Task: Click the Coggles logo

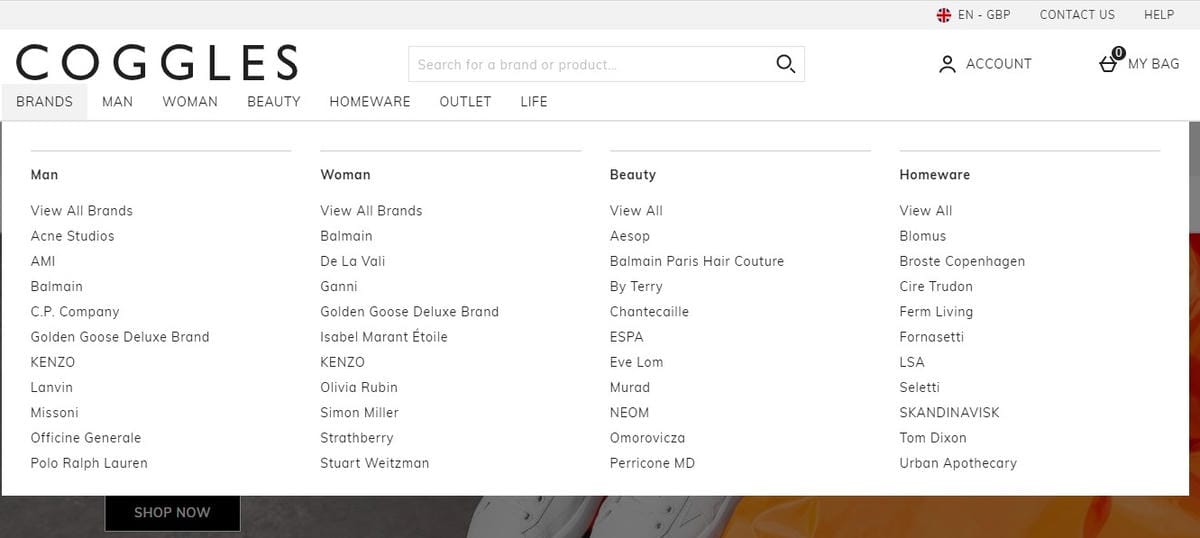Action: pyautogui.click(x=157, y=62)
